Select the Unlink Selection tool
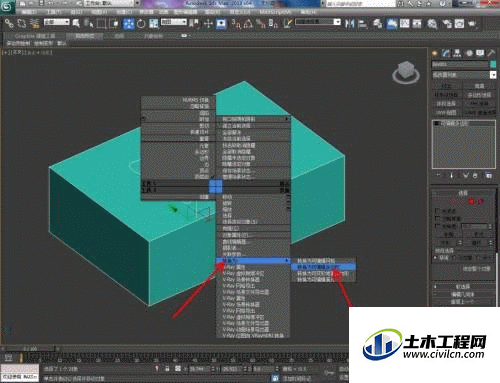Viewport: 500px width, 383px height. point(22,24)
